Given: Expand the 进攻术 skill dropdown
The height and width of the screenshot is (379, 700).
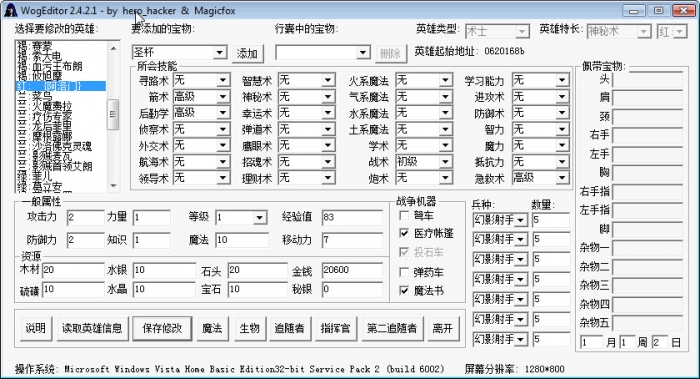Looking at the screenshot, I should coord(562,97).
